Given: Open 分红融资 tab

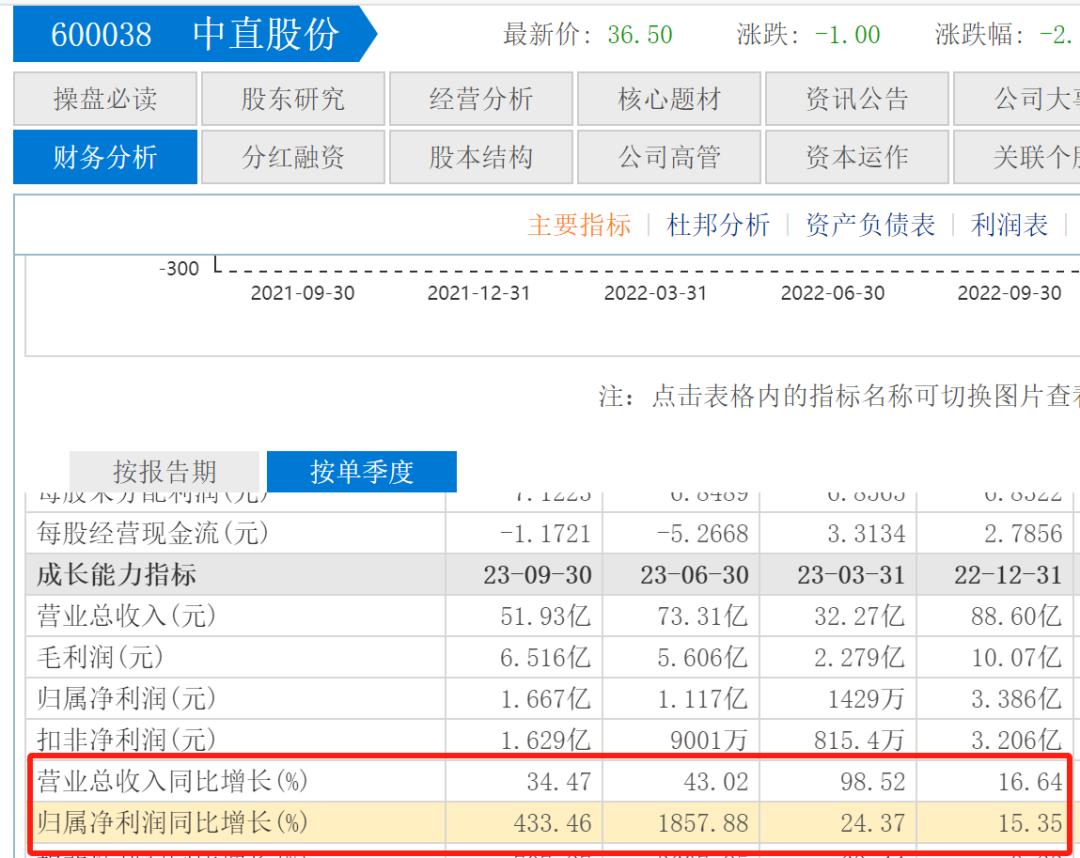Looking at the screenshot, I should pos(293,157).
